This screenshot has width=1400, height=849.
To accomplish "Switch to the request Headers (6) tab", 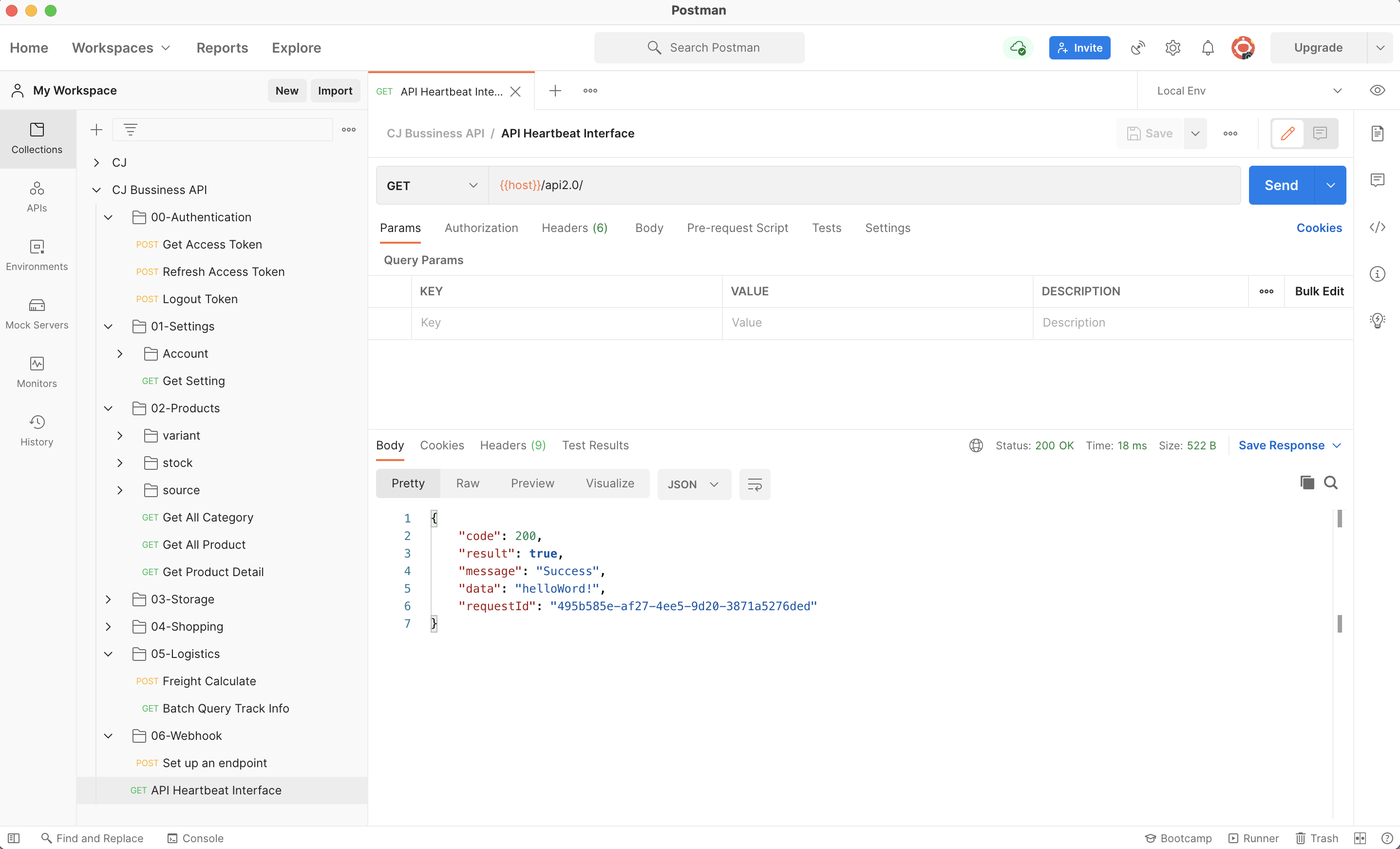I will [574, 228].
